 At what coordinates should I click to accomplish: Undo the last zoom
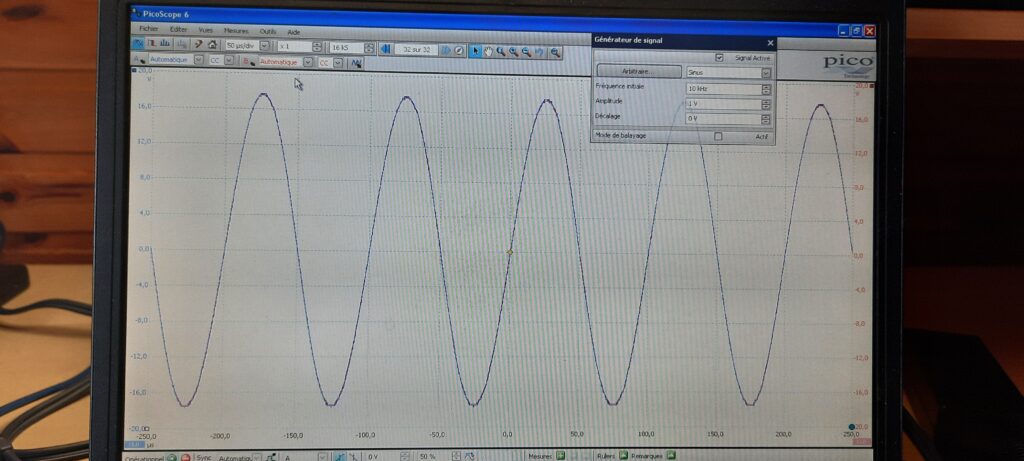click(539, 52)
